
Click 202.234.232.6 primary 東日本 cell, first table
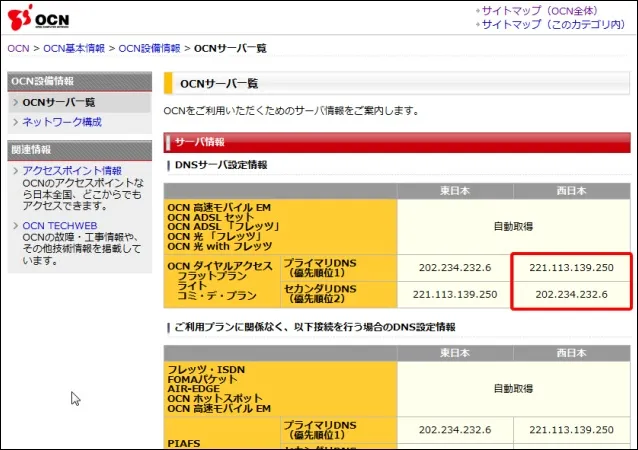click(455, 268)
